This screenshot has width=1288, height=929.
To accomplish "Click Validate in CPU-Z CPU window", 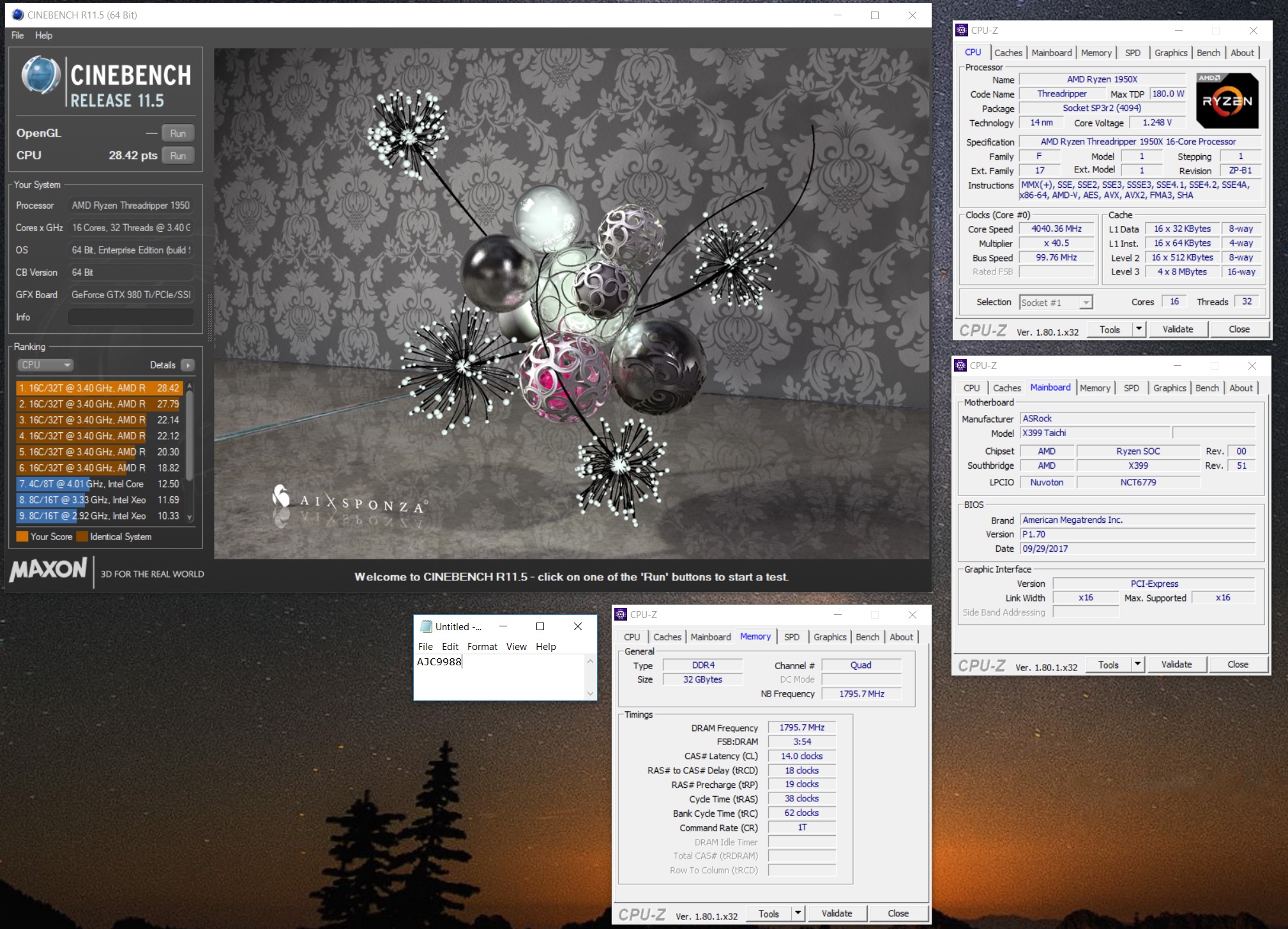I will [1178, 329].
